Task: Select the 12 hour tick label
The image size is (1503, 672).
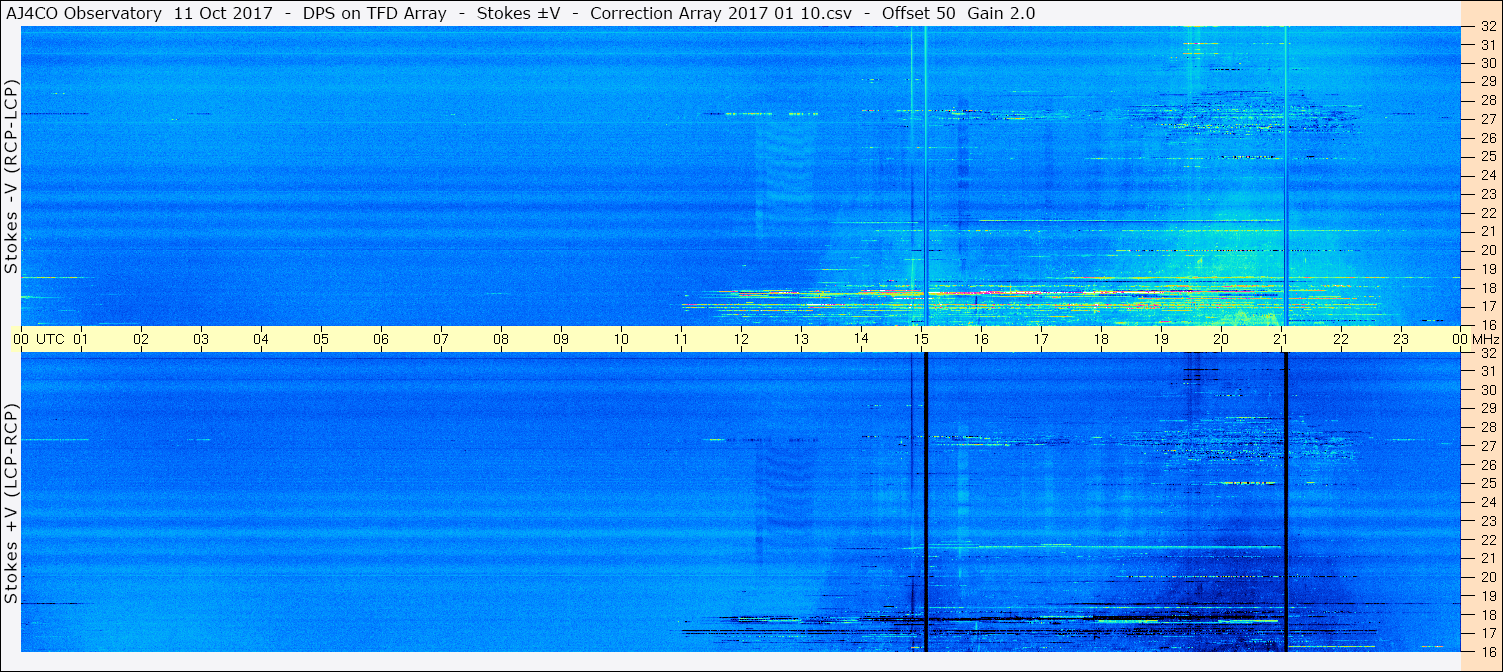Action: point(741,339)
